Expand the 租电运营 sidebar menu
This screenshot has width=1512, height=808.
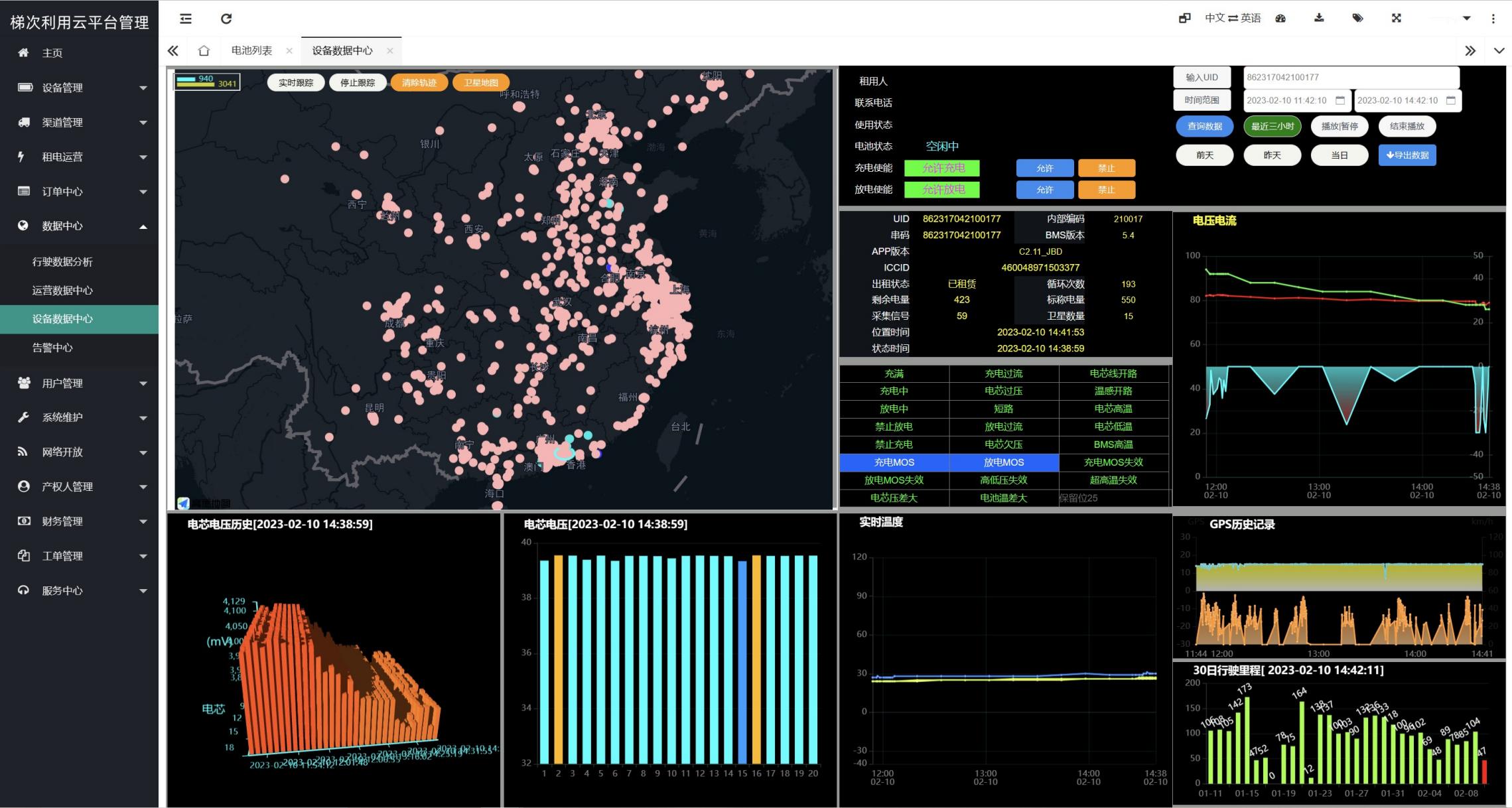pos(79,157)
